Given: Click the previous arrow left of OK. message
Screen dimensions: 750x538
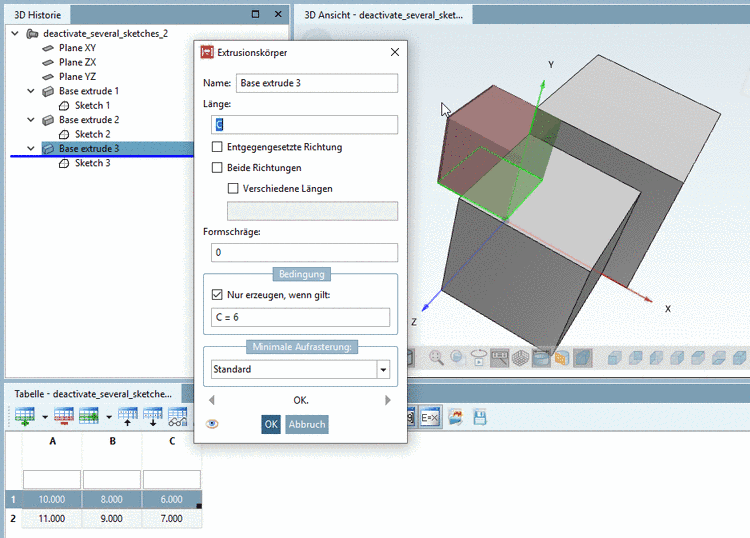Looking at the screenshot, I should point(212,400).
